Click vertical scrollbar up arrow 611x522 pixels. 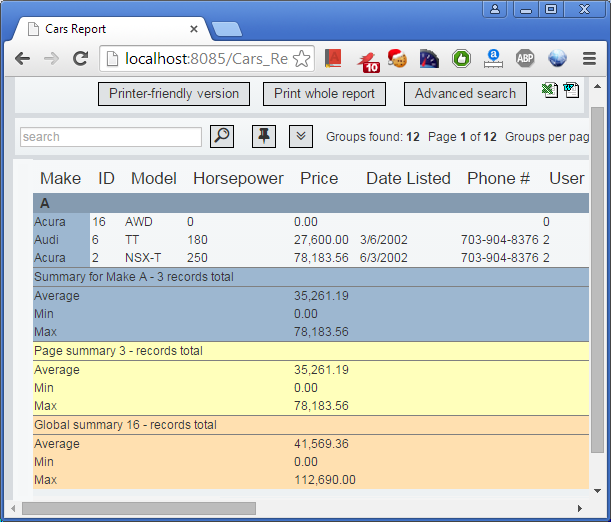(x=597, y=86)
